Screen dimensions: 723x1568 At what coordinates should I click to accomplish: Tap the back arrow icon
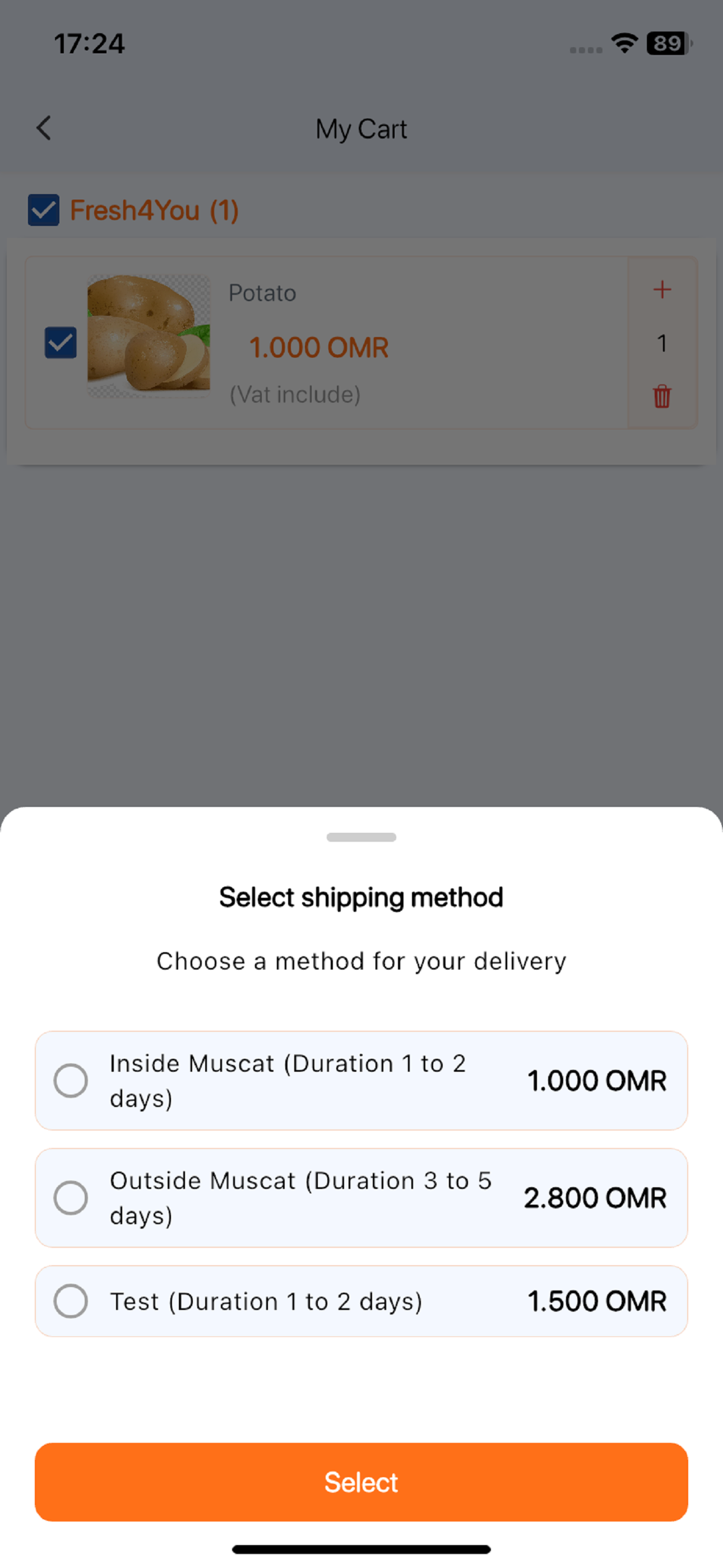tap(44, 128)
